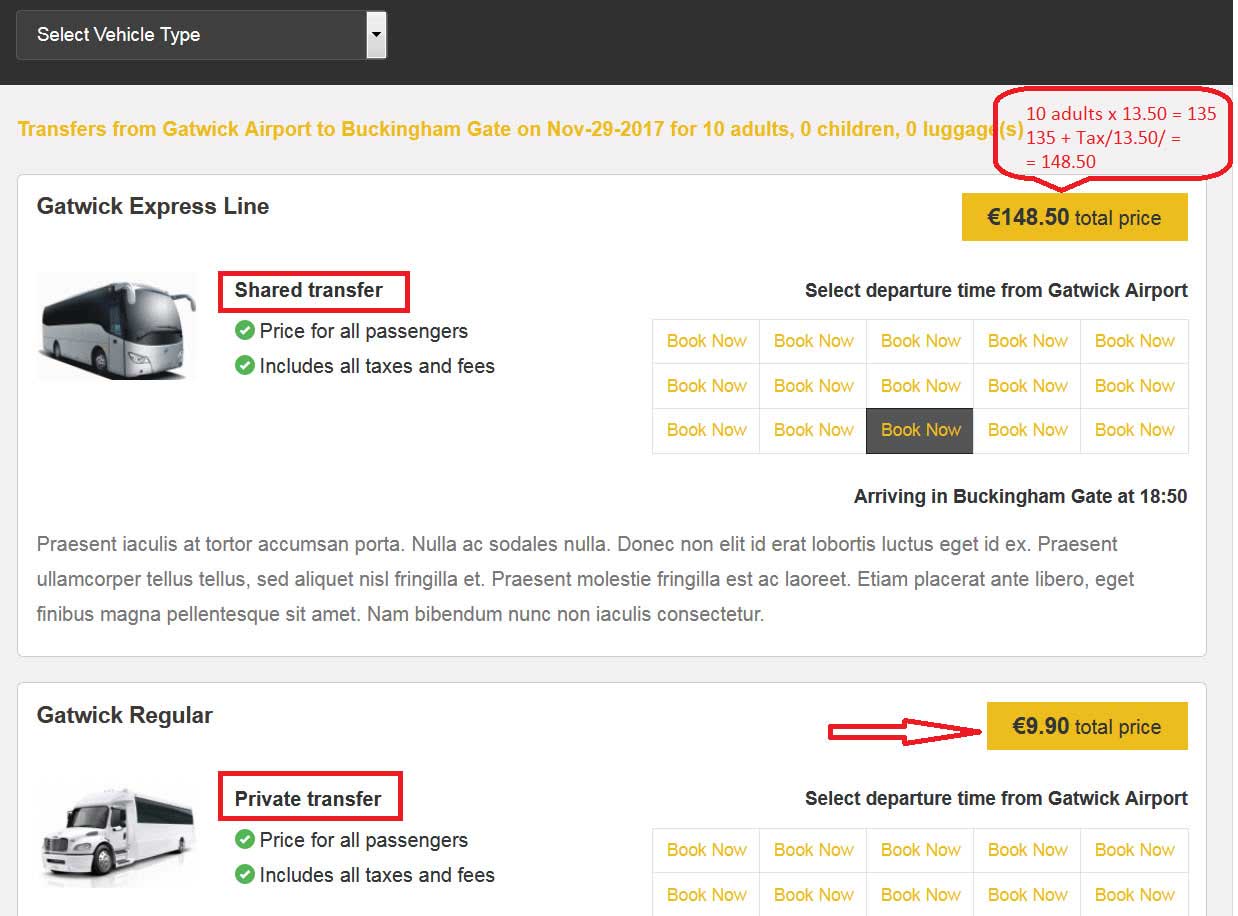
Task: Click the Gatwick Regular heading
Action: 125,715
